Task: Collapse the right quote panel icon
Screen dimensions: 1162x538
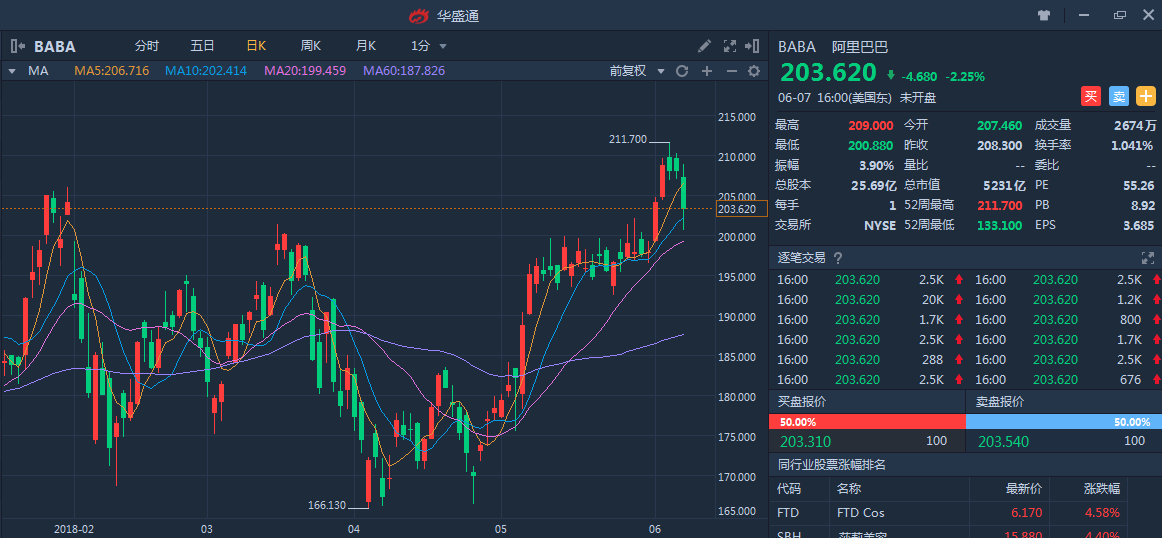Action: [x=752, y=46]
